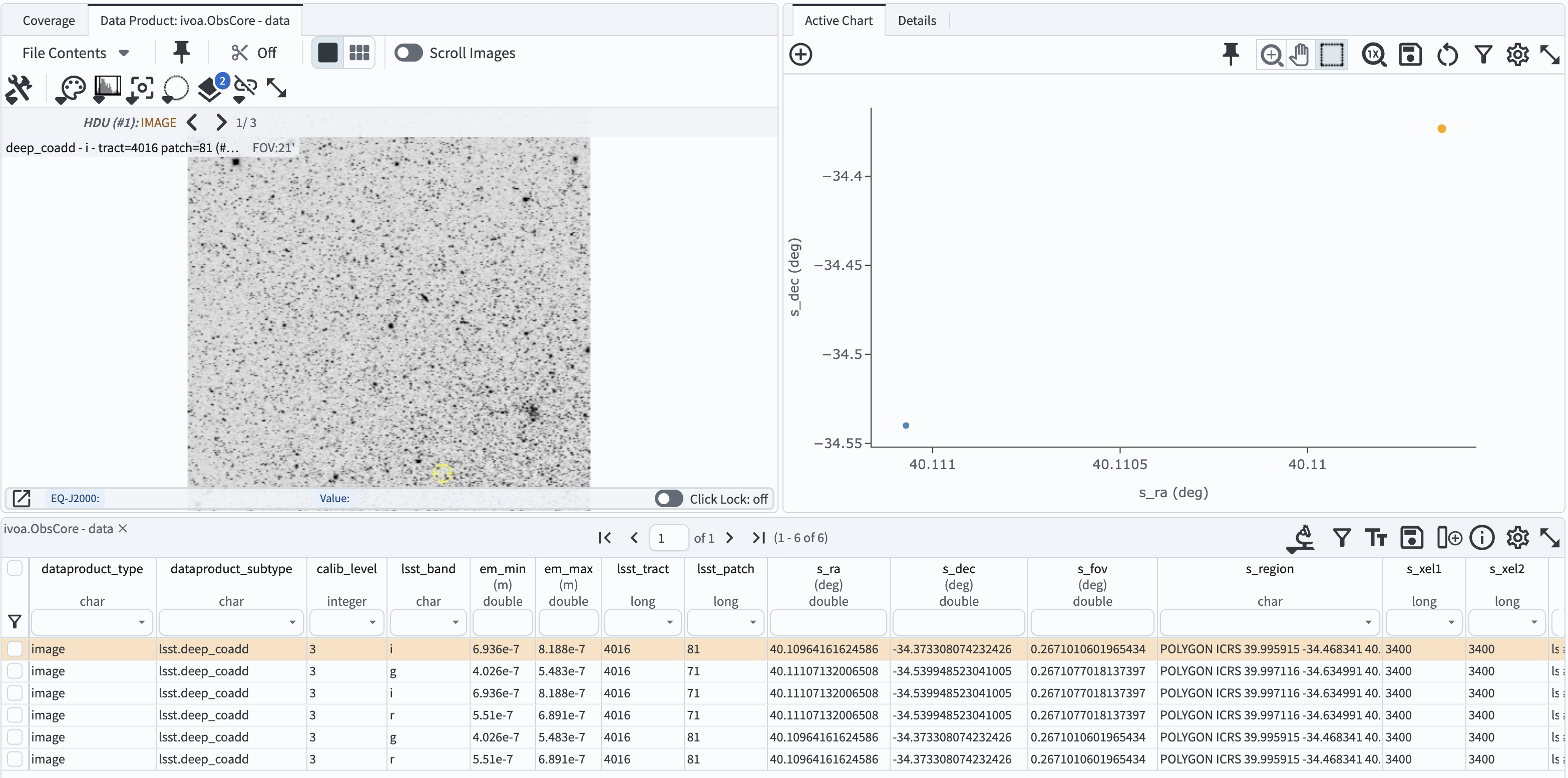Toggle Scroll Images switch
Viewport: 1568px width, 778px height.
pos(409,53)
